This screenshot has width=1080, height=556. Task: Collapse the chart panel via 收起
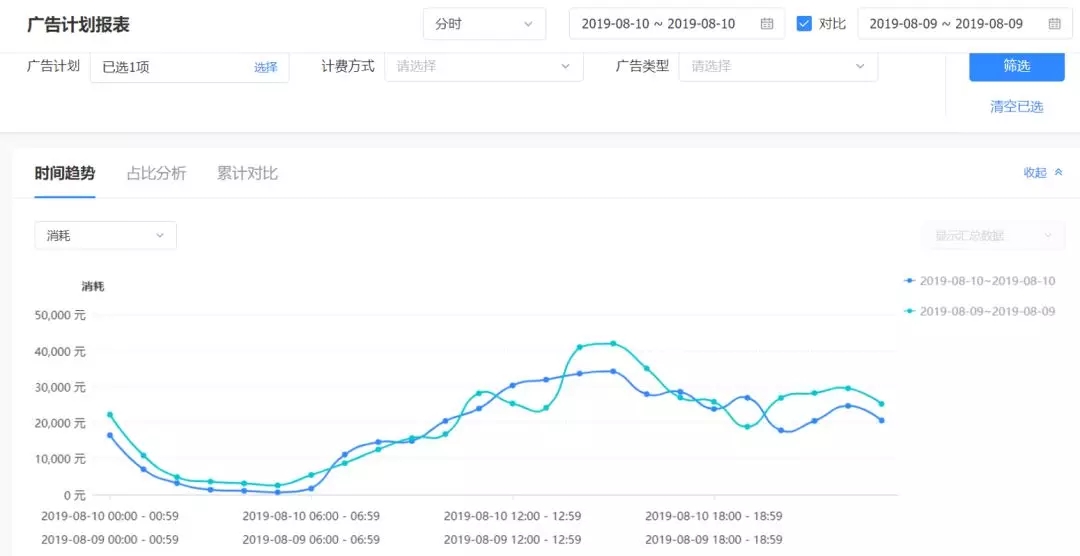(x=1043, y=173)
